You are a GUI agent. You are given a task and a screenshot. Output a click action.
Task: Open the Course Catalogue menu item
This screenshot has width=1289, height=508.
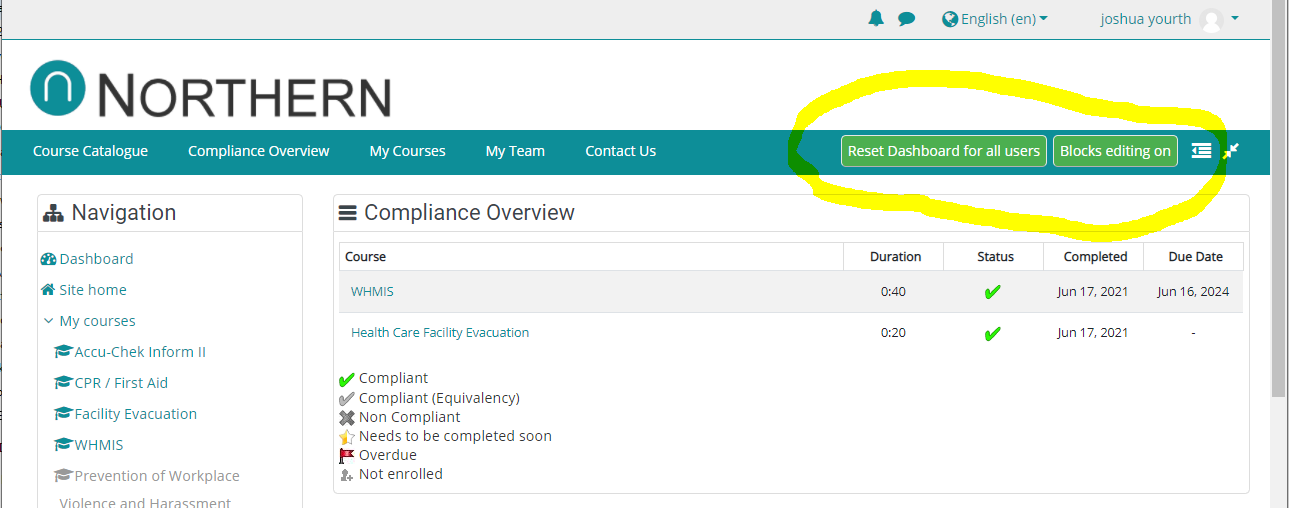(x=90, y=151)
